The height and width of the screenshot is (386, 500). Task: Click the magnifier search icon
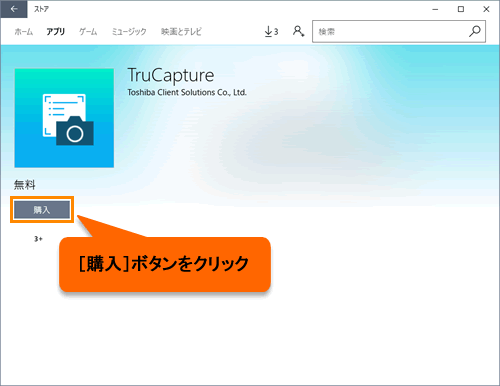point(475,31)
